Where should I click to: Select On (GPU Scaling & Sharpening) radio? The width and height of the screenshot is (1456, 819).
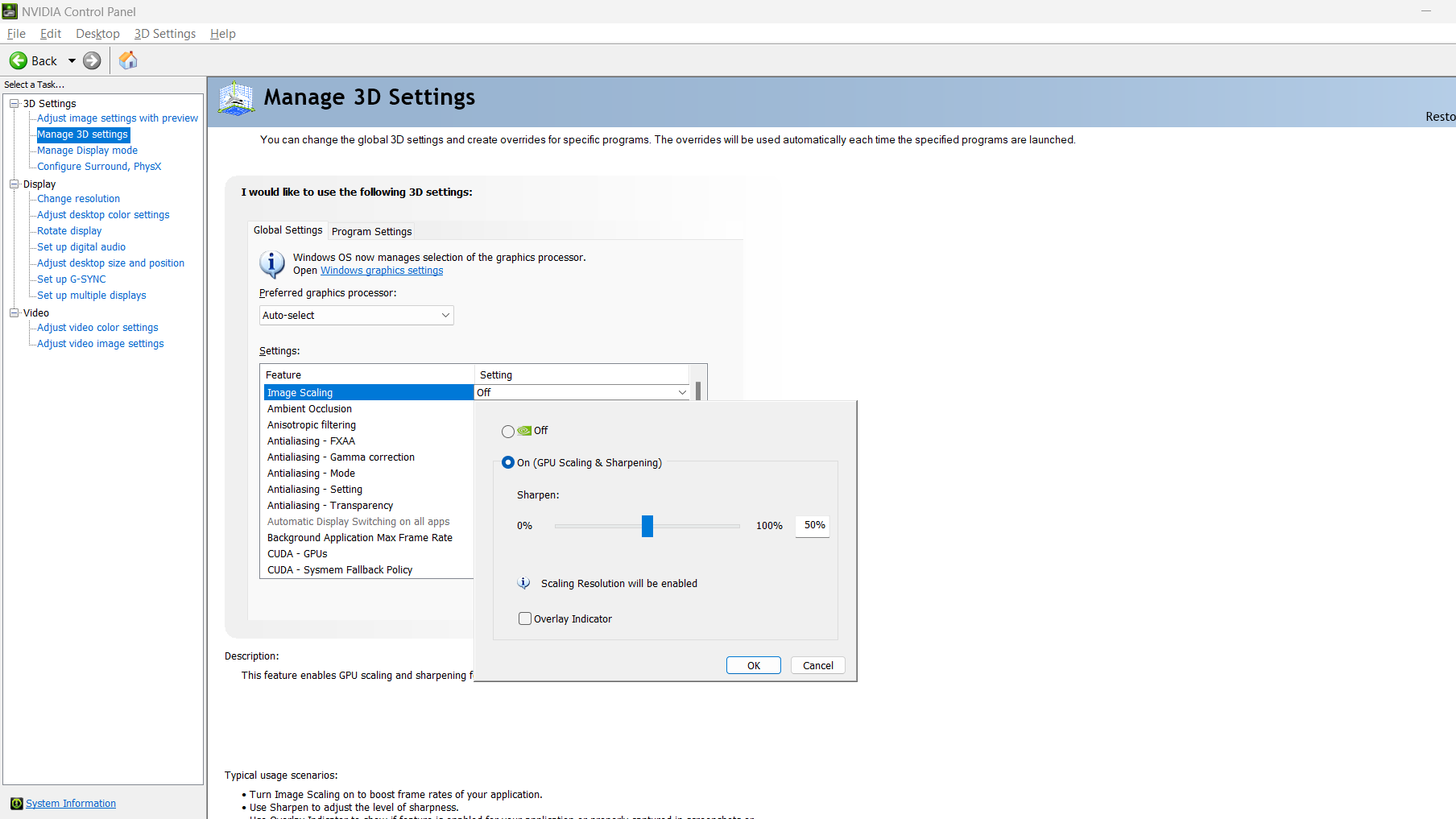pyautogui.click(x=507, y=462)
